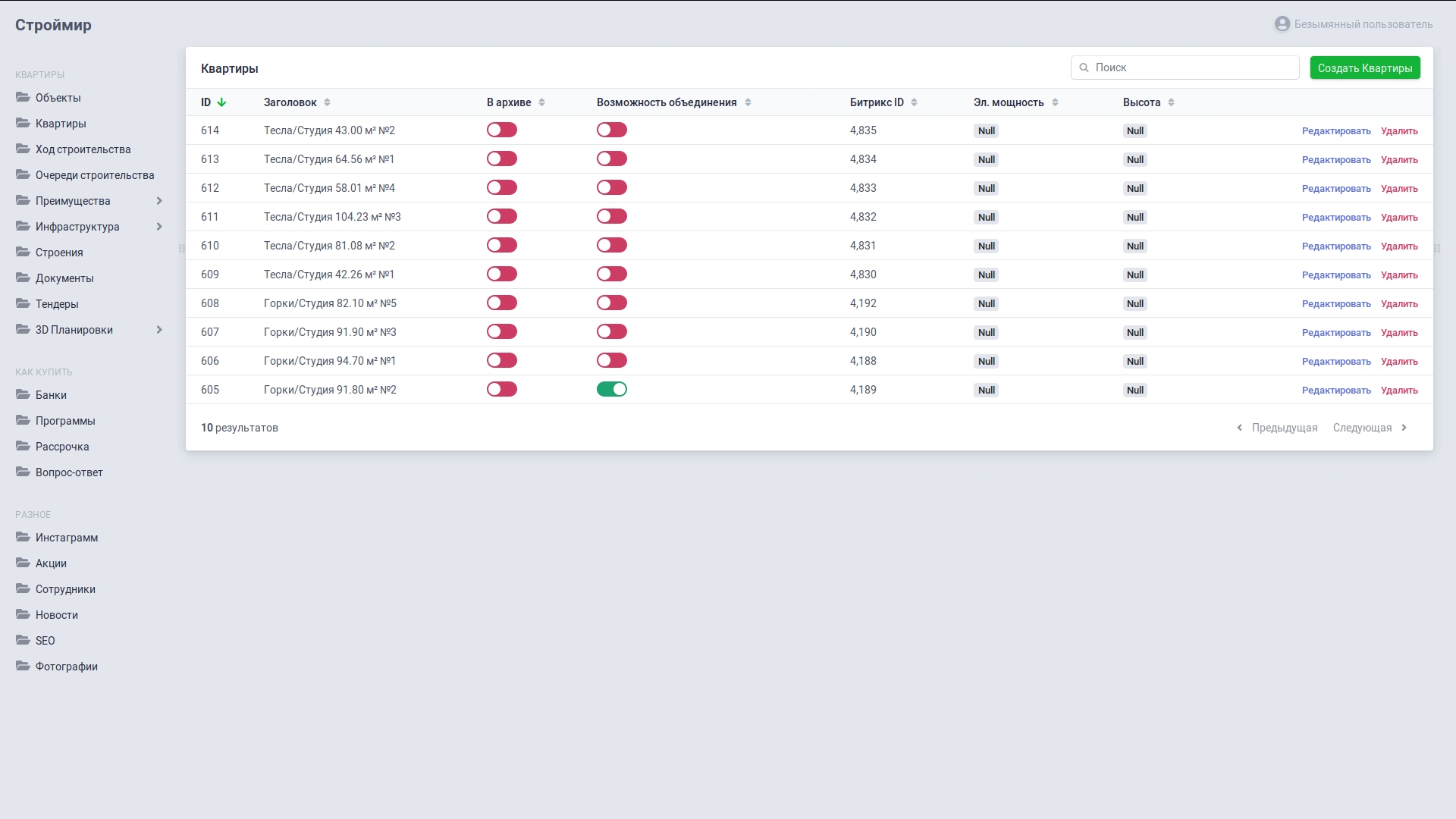Click the folder icon beside Вопрос-ответ
This screenshot has height=819, width=1456.
pyautogui.click(x=23, y=472)
